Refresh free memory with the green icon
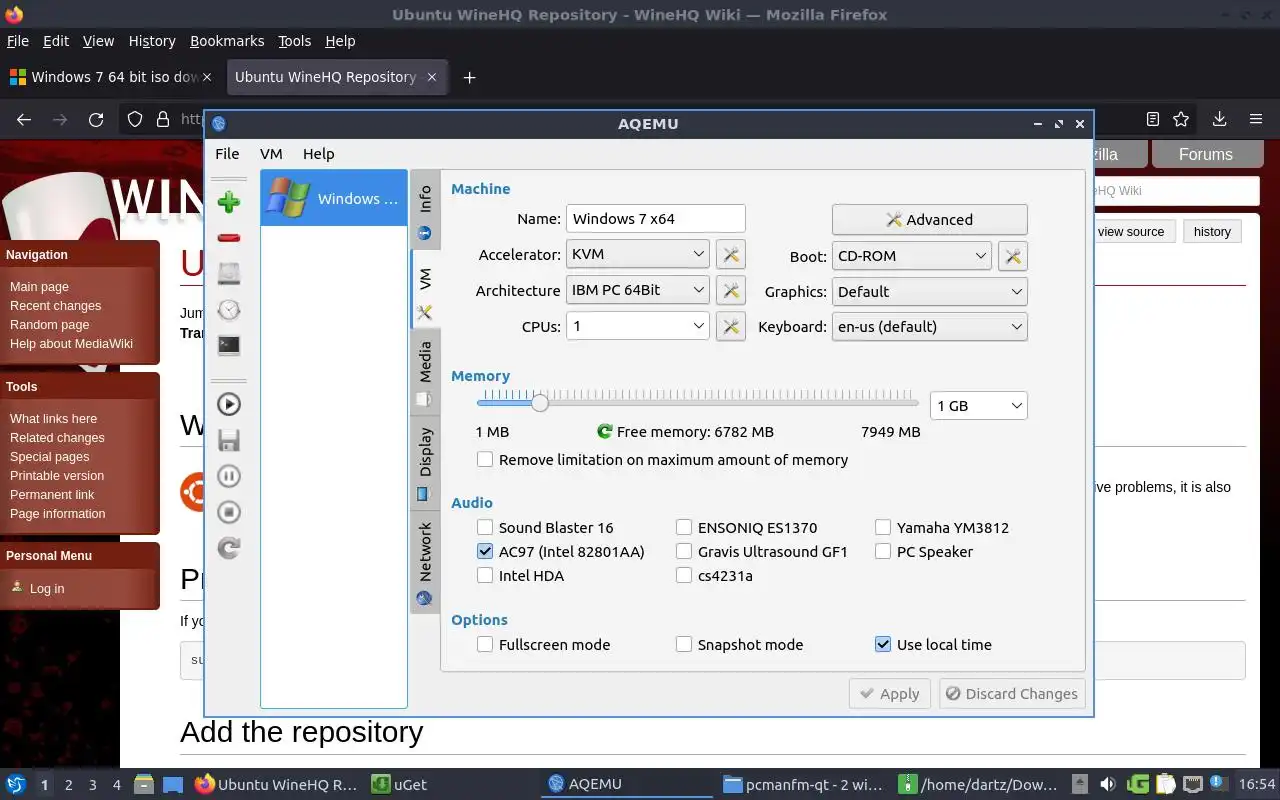Screen dimensions: 1280x800 tap(604, 432)
